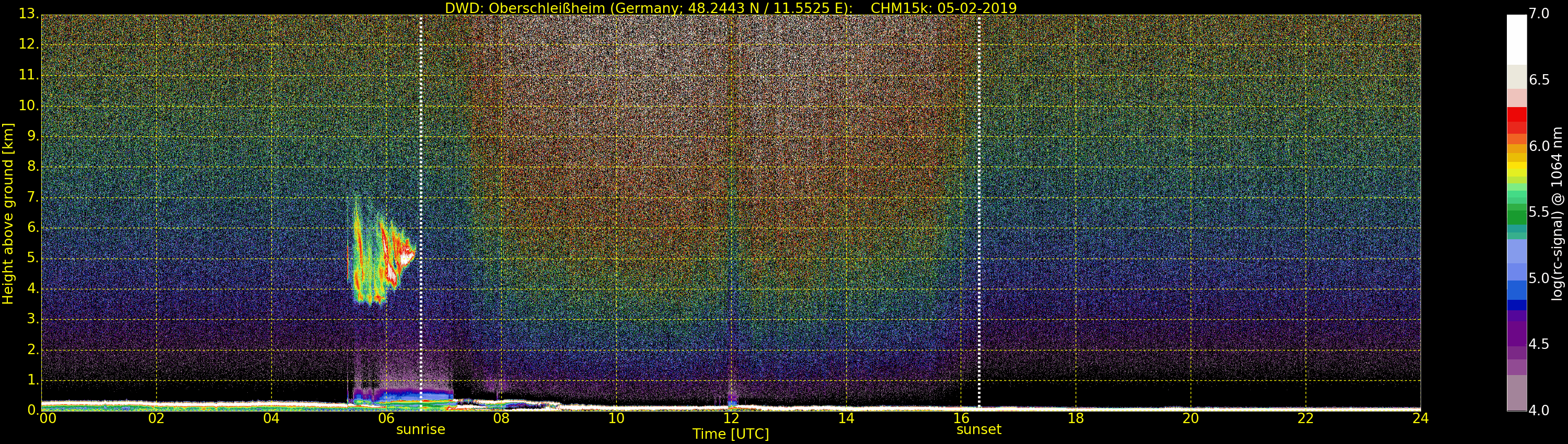Click the 'Time [UTC]' axis label

tap(731, 434)
